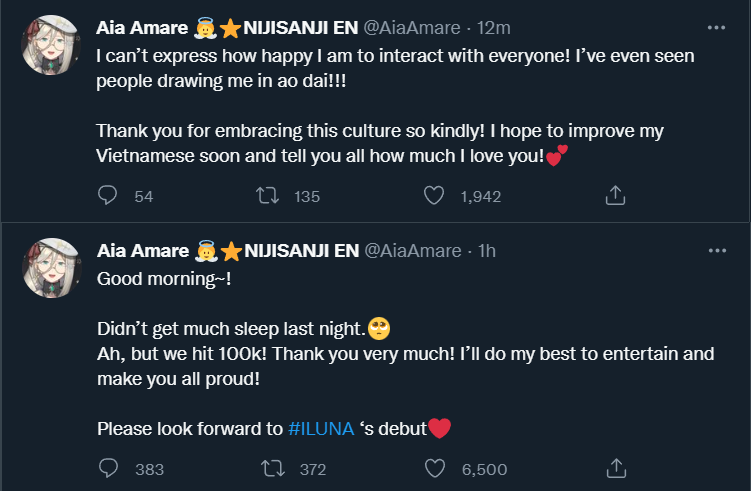
Task: Open more options on the 1h tweet
Action: pos(716,250)
